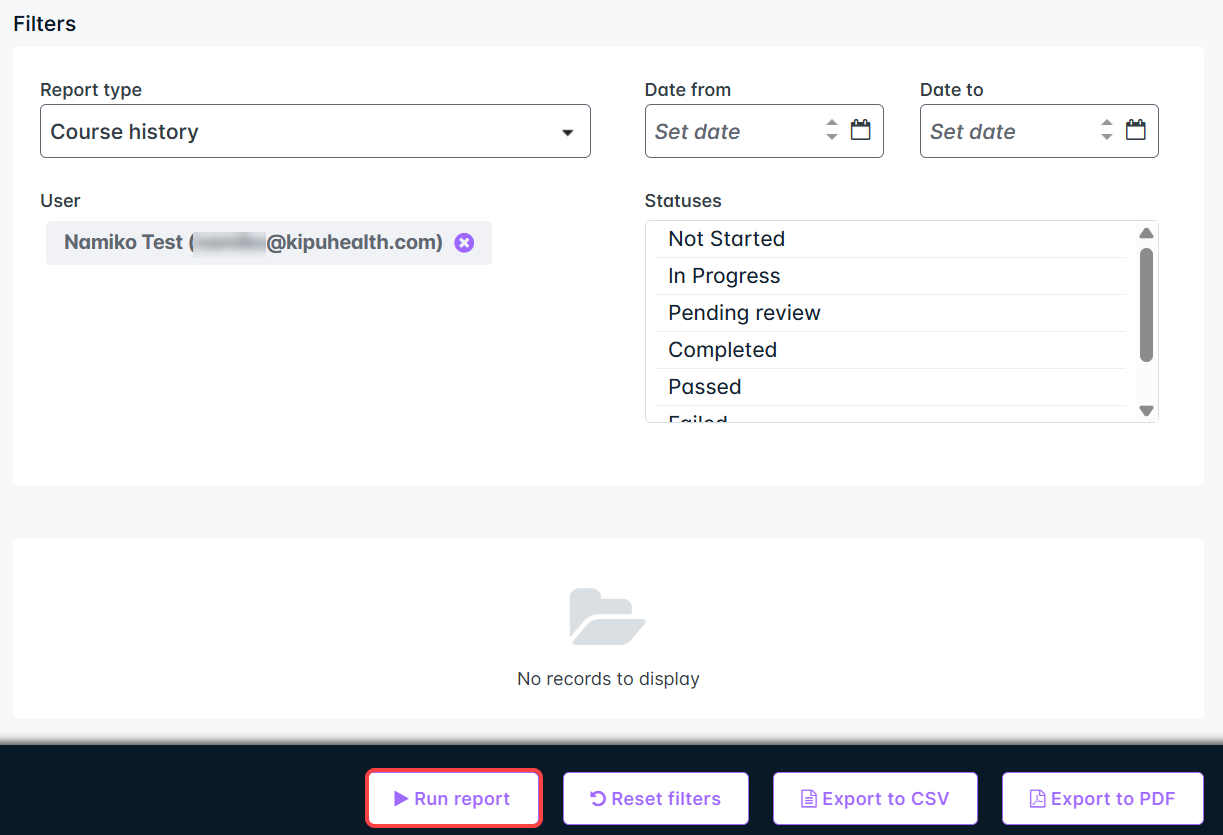Select the Not Started status
This screenshot has height=835, width=1223.
(726, 239)
